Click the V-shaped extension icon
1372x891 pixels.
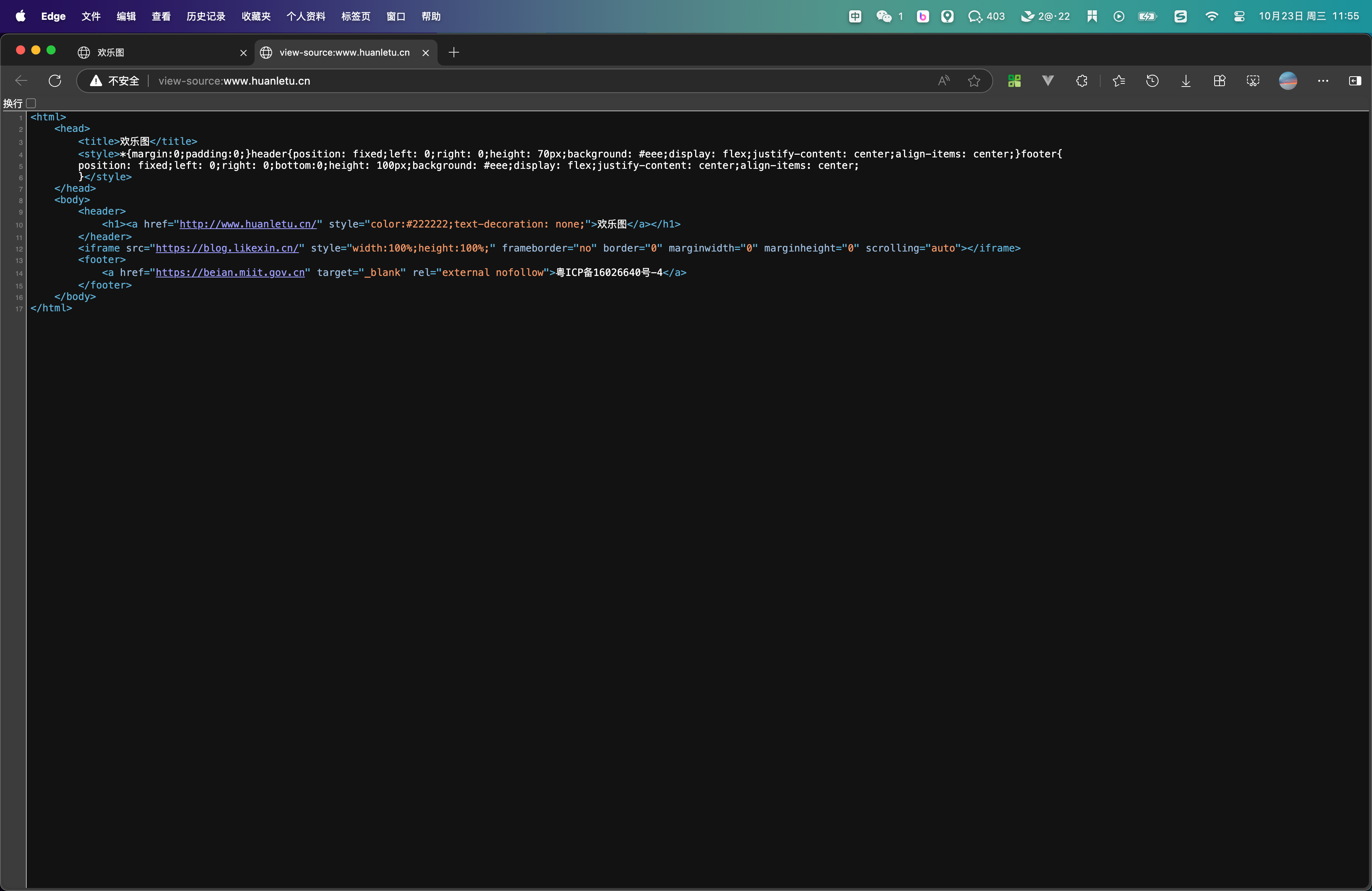coord(1048,81)
